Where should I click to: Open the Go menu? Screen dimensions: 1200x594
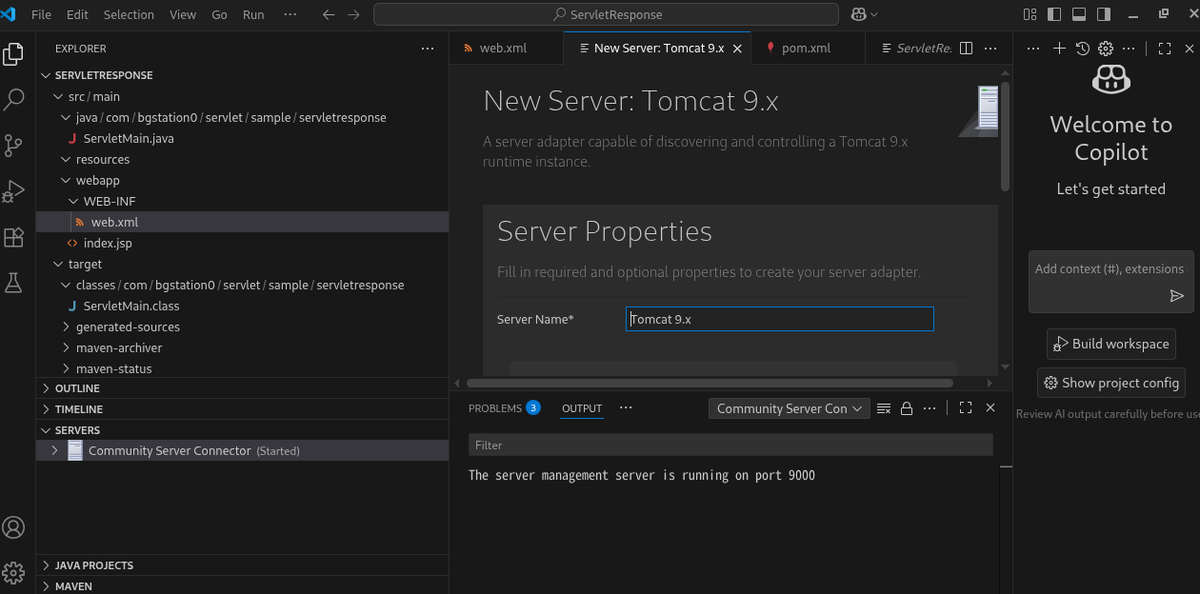219,15
